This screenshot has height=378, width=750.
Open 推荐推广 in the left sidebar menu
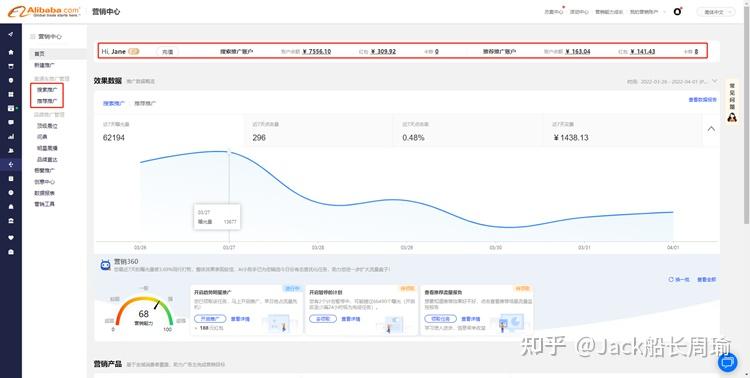[x=47, y=101]
